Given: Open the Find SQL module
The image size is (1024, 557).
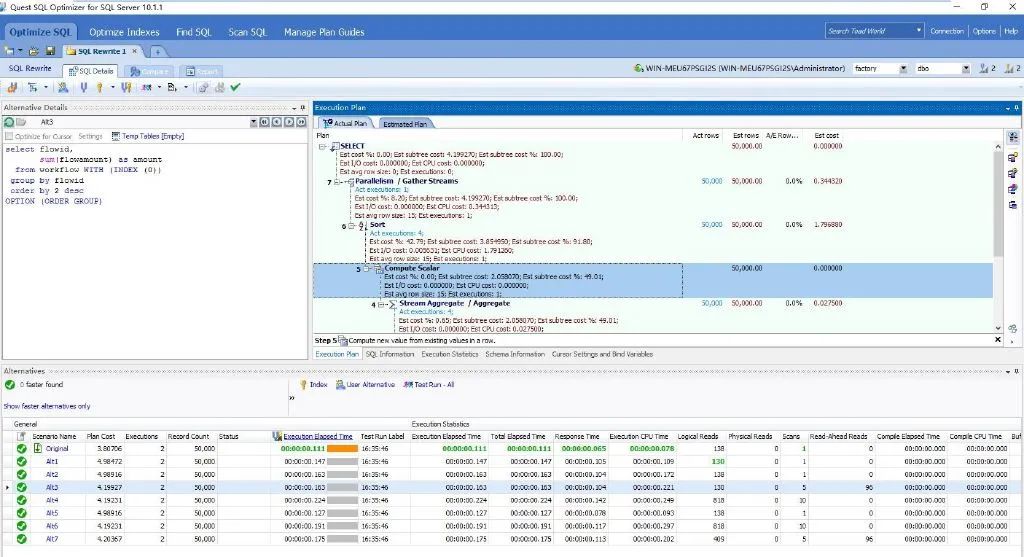Looking at the screenshot, I should pyautogui.click(x=193, y=32).
